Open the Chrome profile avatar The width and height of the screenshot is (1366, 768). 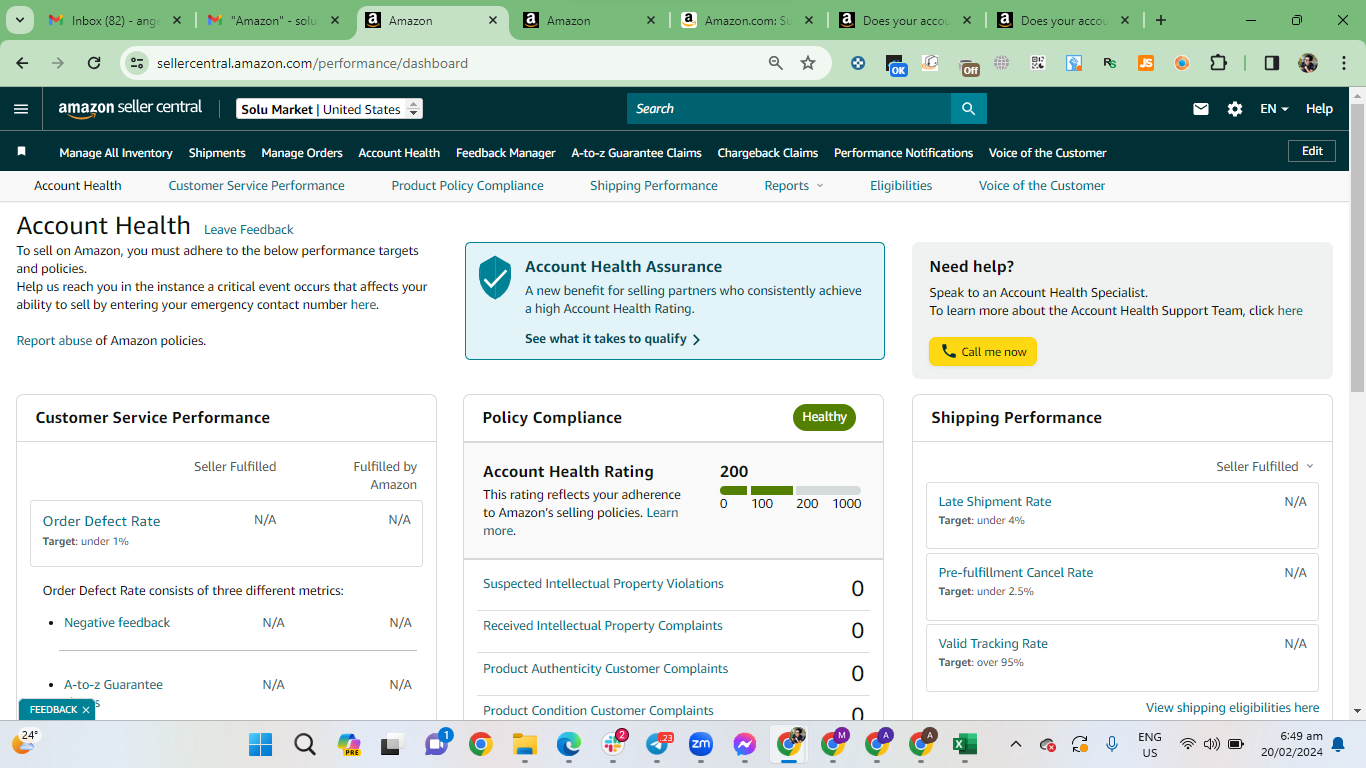click(x=1308, y=63)
